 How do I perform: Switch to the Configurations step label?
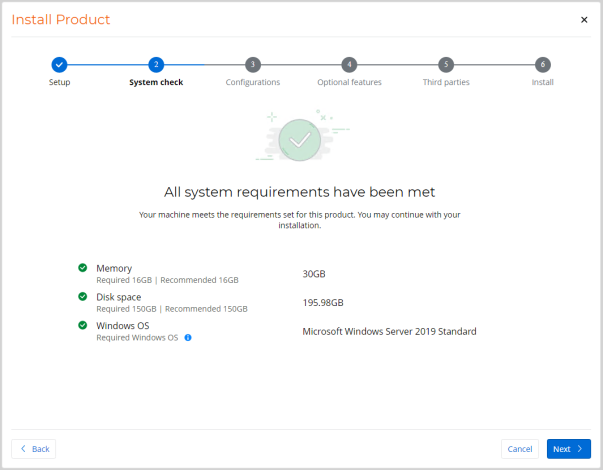253,82
